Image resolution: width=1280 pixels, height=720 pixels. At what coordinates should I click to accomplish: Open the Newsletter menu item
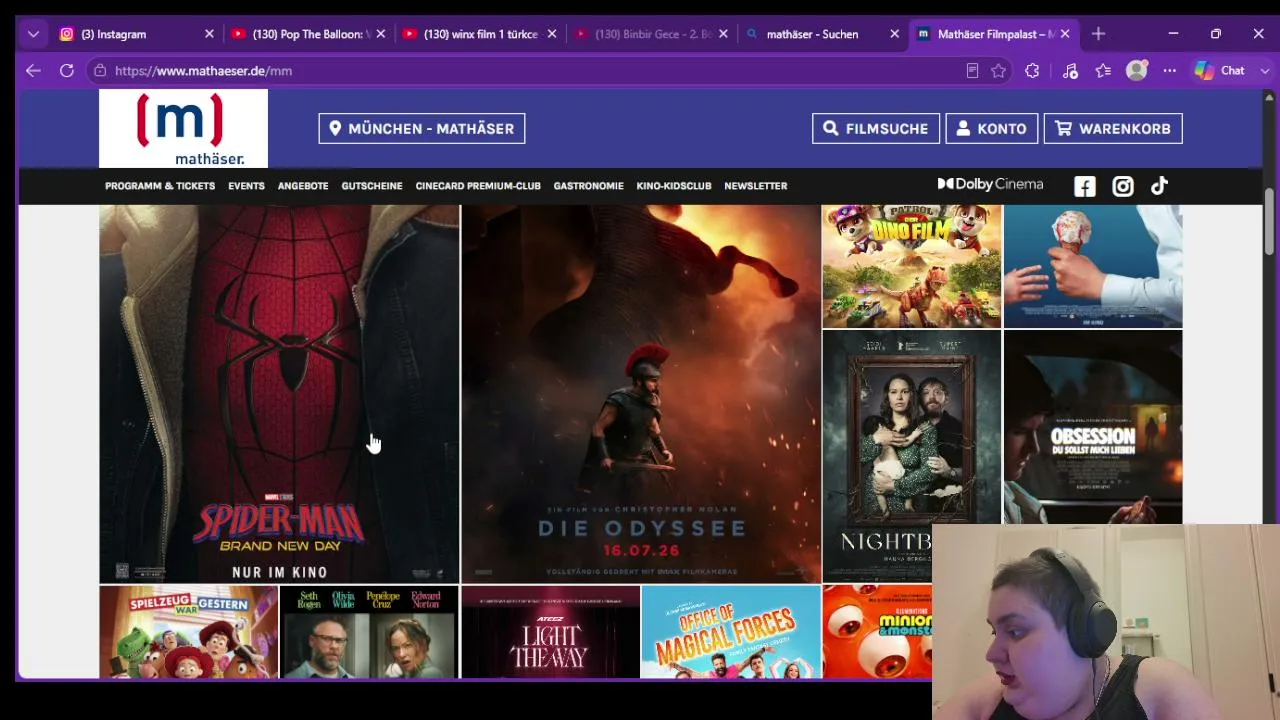[756, 186]
